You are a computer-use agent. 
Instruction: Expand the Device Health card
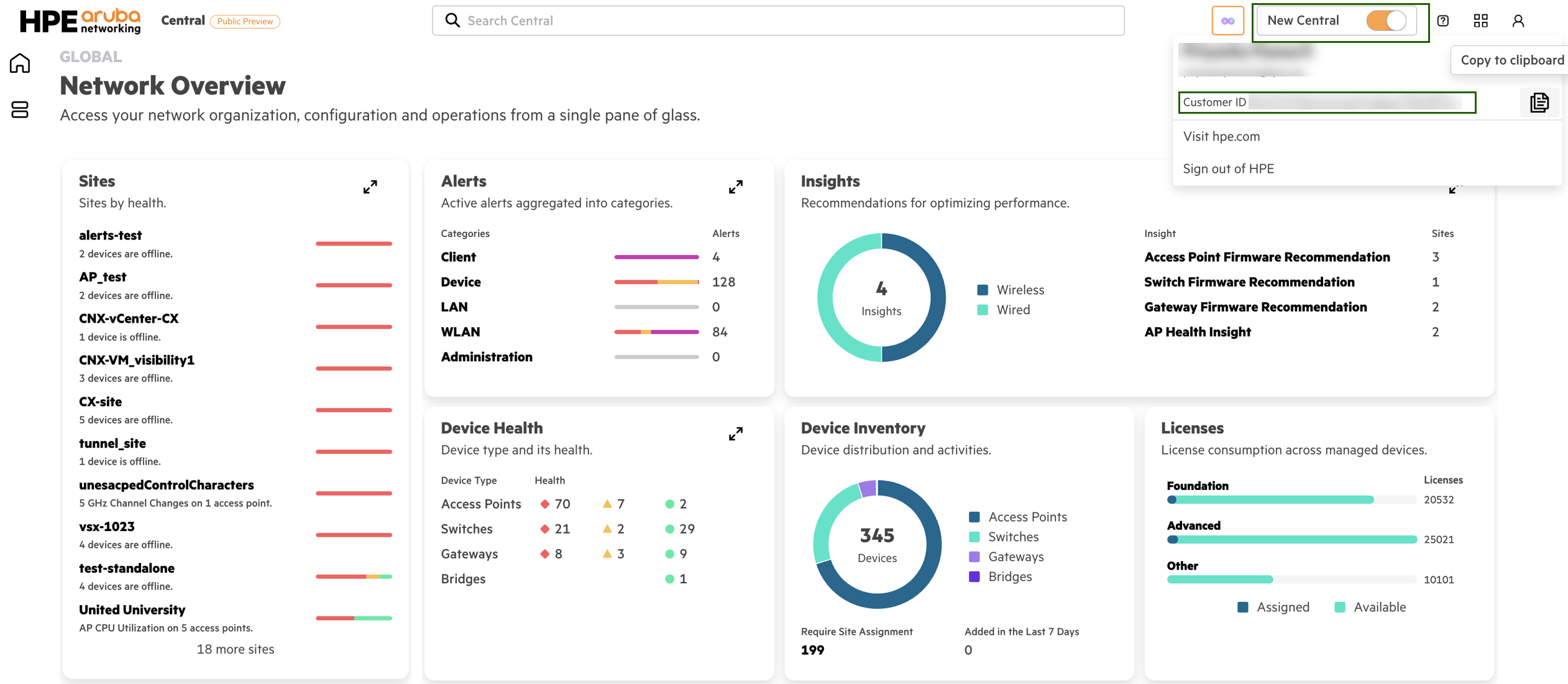(736, 433)
